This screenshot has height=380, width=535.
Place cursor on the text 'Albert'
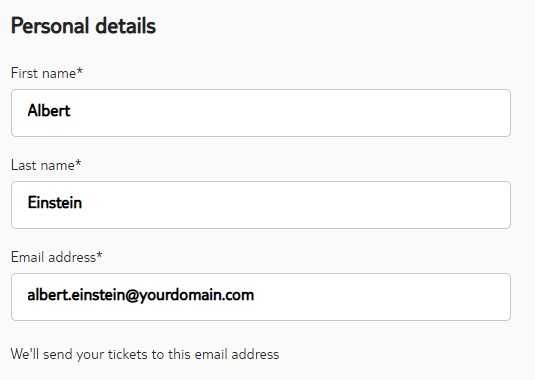pyautogui.click(x=49, y=111)
